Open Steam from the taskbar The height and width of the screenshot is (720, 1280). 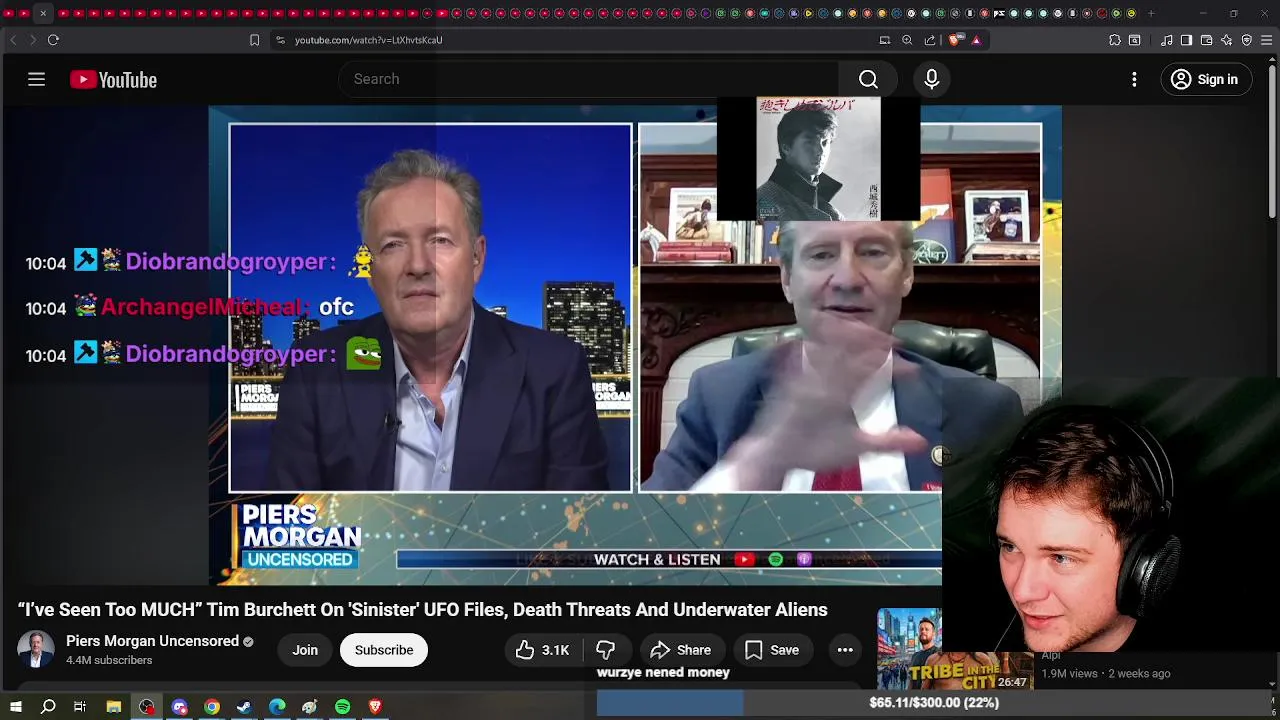244,707
